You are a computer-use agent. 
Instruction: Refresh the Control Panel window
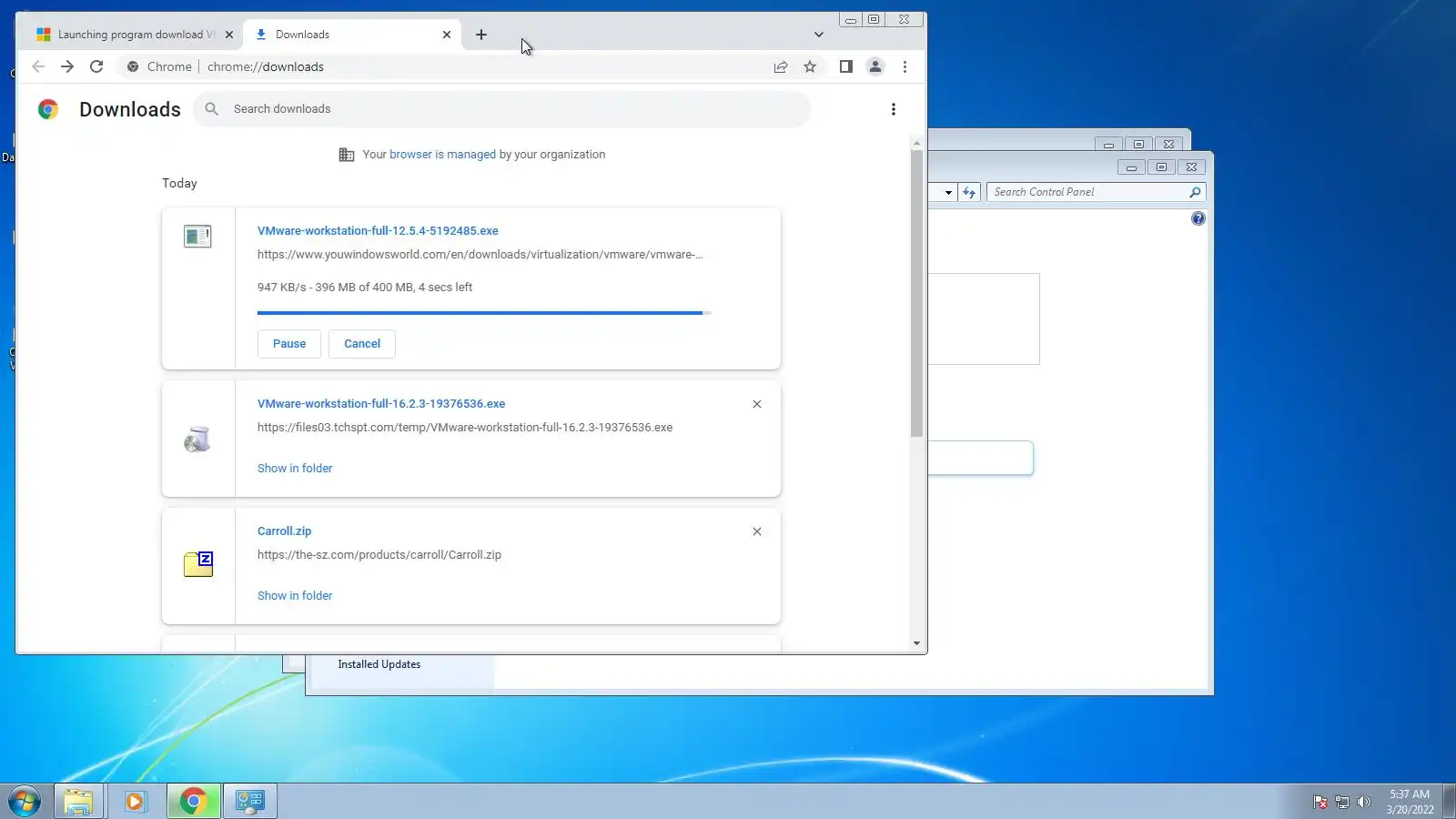(x=969, y=192)
